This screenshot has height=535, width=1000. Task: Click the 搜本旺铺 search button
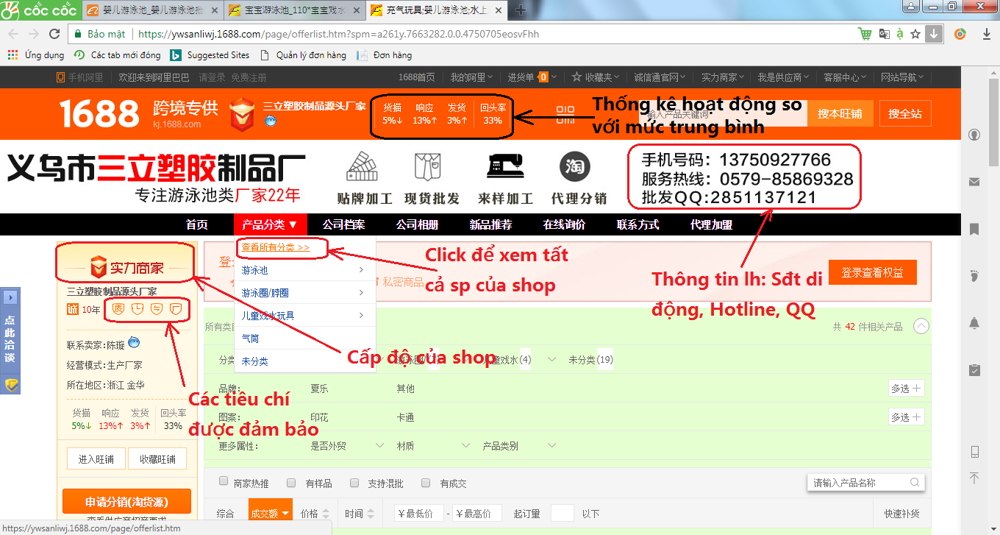(840, 114)
